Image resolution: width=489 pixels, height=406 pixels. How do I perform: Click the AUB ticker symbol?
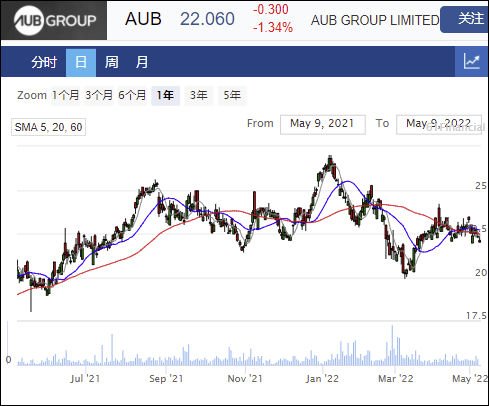tap(143, 19)
